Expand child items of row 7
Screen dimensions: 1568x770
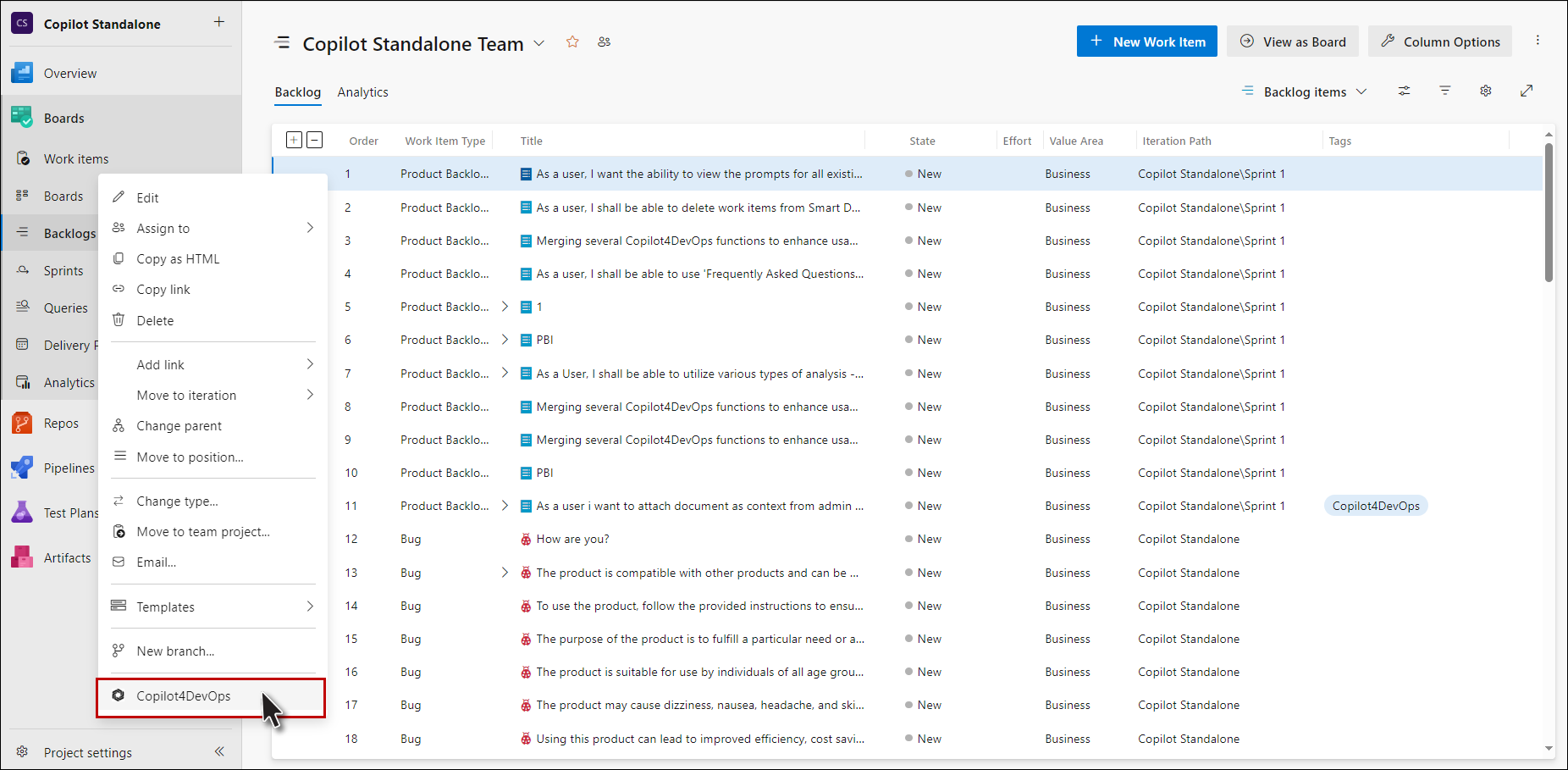(505, 373)
